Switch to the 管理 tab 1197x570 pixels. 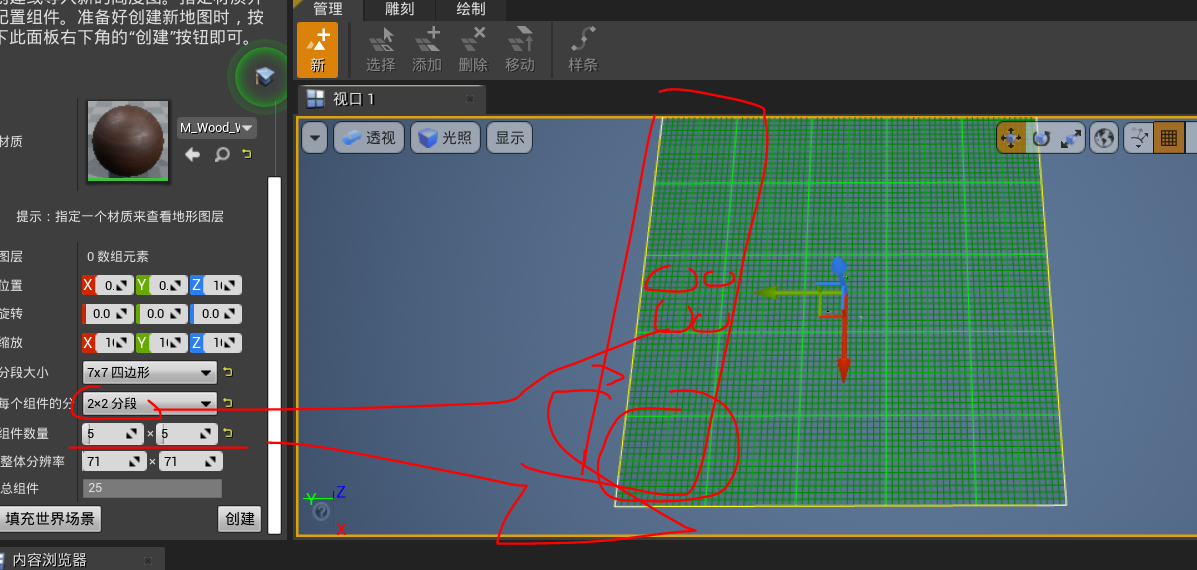[x=328, y=10]
